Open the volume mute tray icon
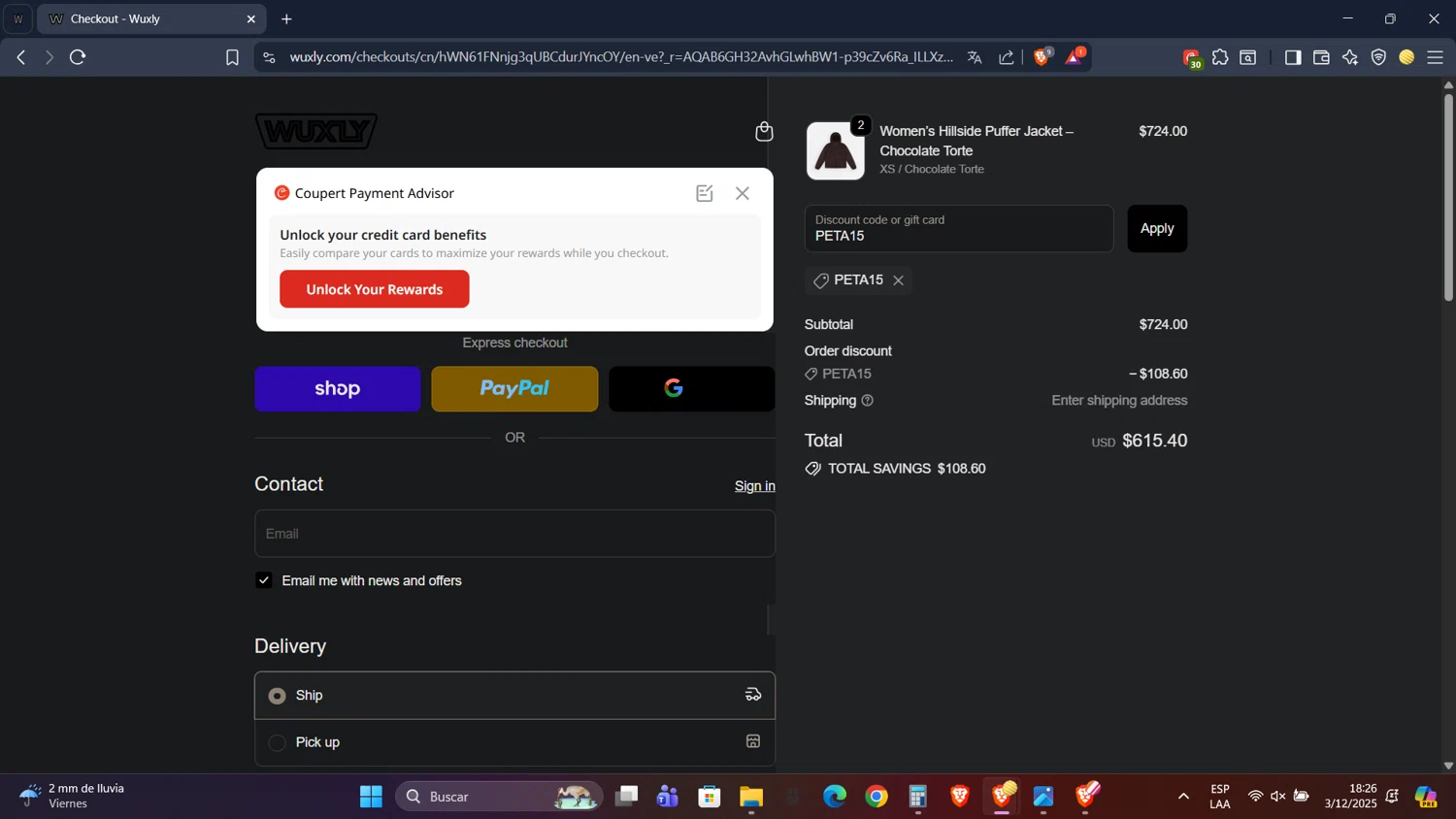Viewport: 1456px width, 819px height. tap(1278, 797)
